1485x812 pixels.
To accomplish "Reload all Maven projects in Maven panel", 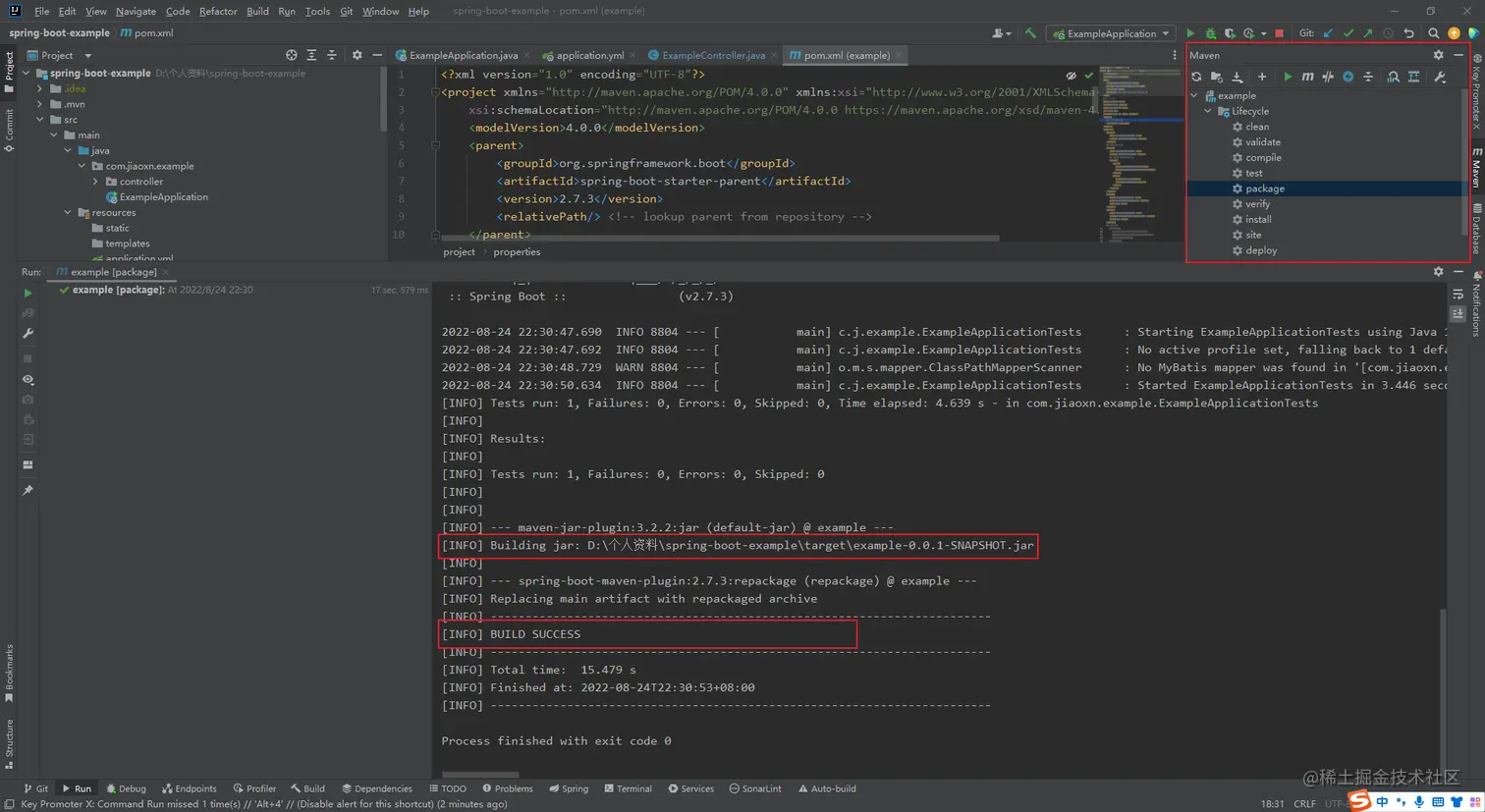I will point(1196,77).
